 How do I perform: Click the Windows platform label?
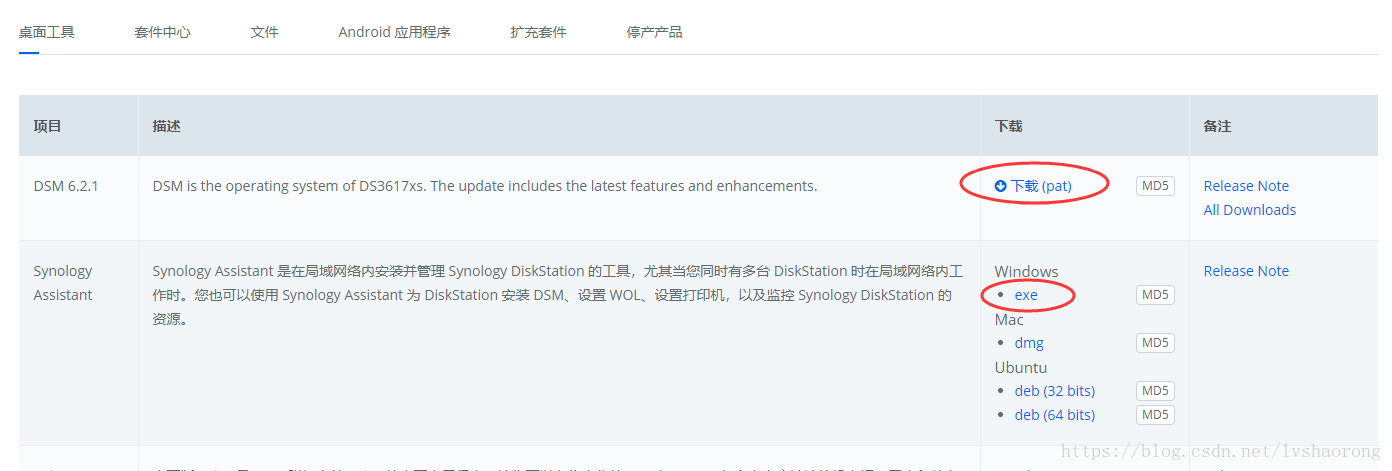pyautogui.click(x=1026, y=272)
